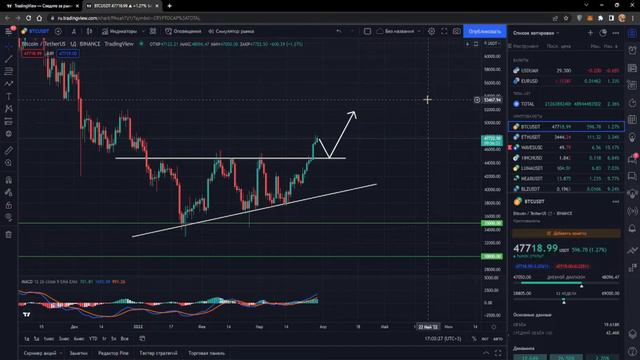
Task: Open the Редактор Pine tab
Action: coord(113,353)
